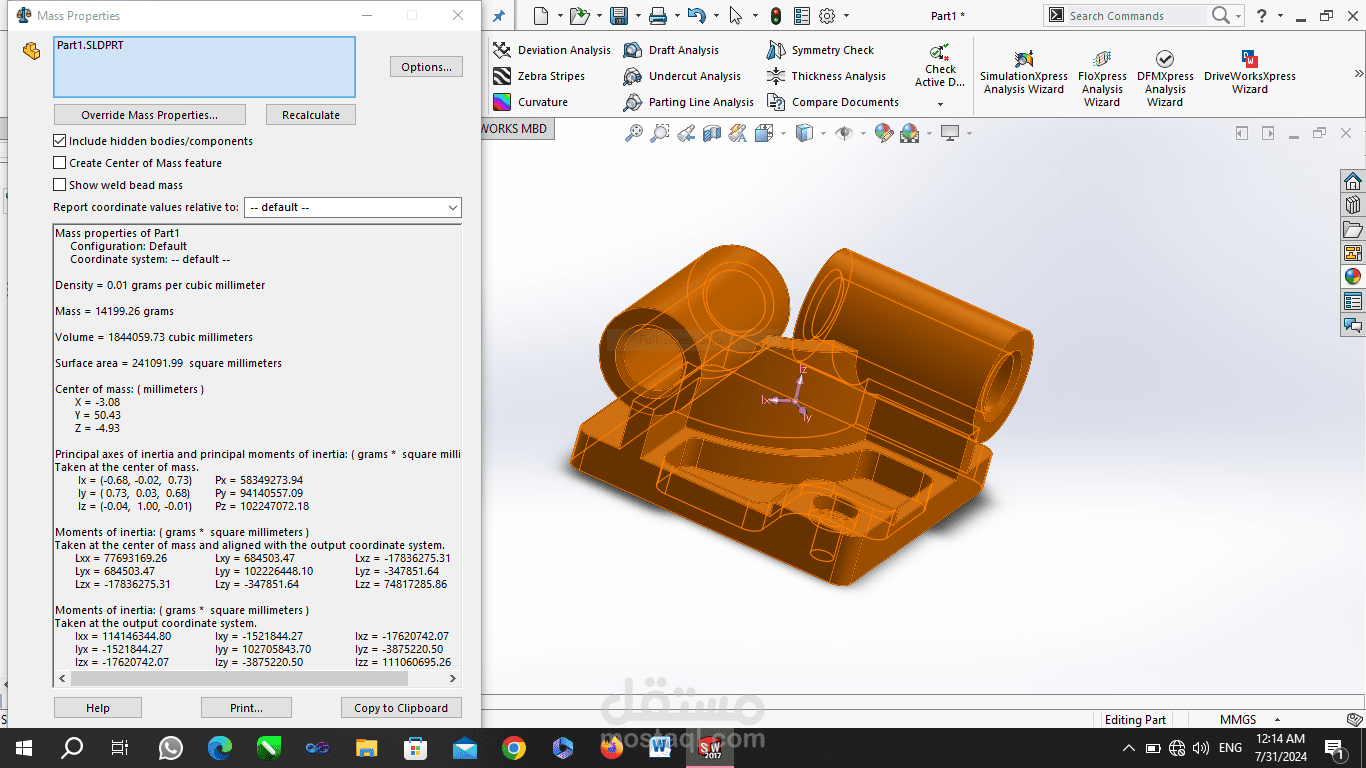The image size is (1366, 768).
Task: Click the Options... button
Action: 426,67
